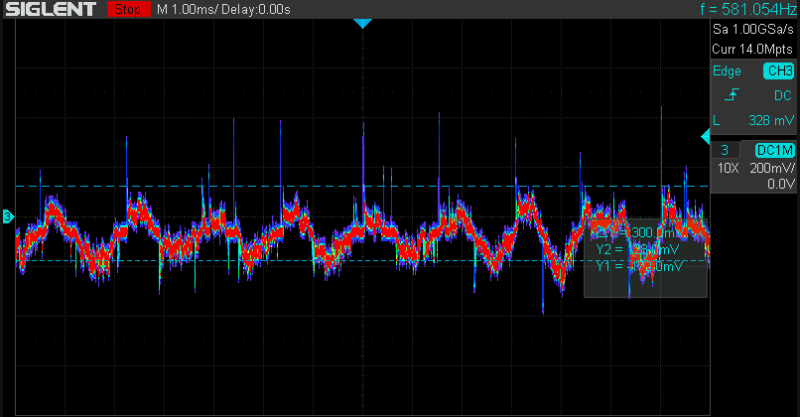Open the M 1.00ms timebase setting

click(188, 9)
